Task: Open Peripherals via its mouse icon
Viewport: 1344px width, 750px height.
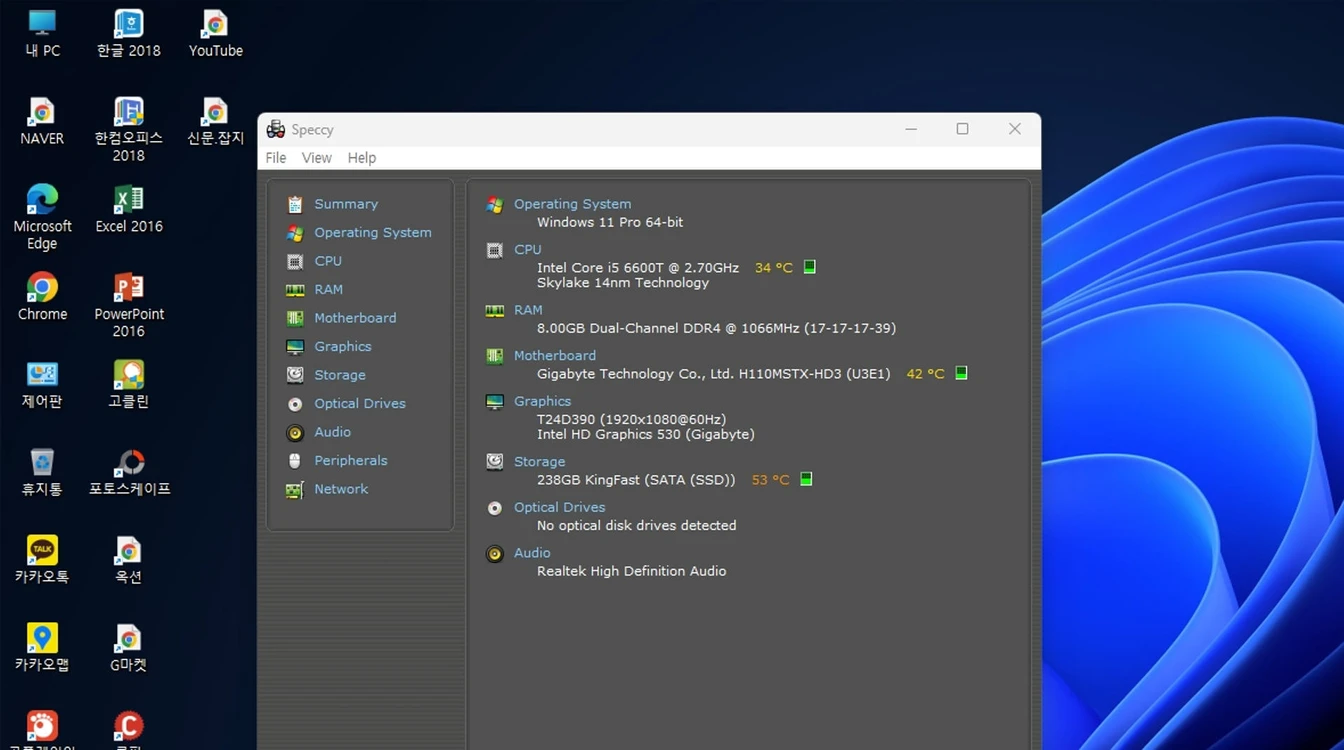Action: tap(295, 461)
